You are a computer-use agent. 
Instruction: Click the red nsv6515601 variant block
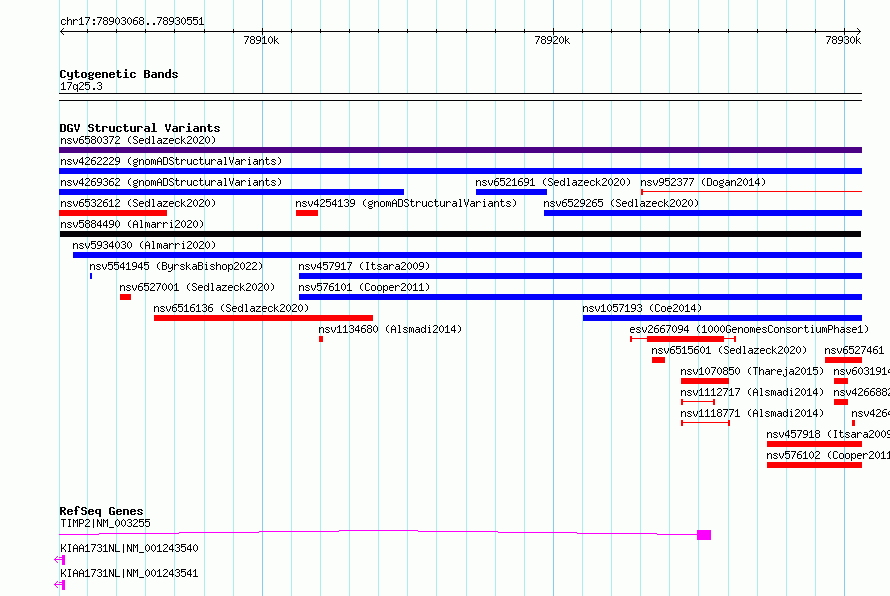coord(658,360)
